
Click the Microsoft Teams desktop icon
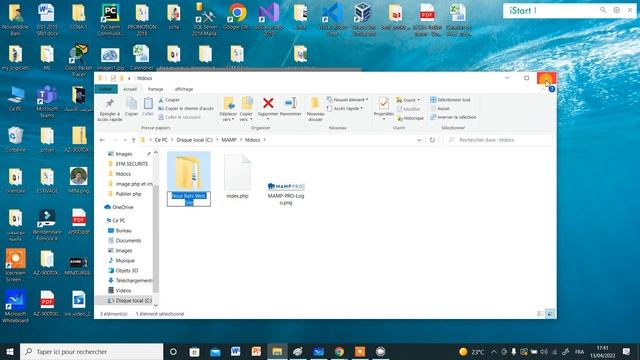pos(47,101)
